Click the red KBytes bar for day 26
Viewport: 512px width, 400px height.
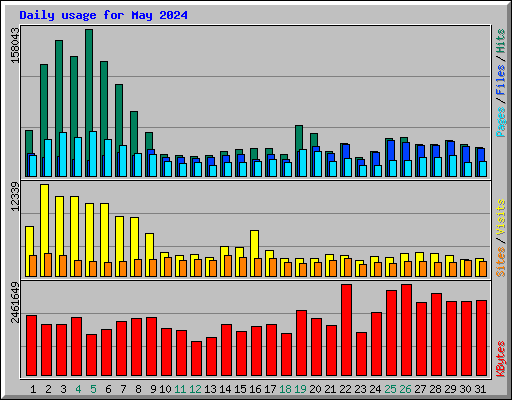pyautogui.click(x=406, y=330)
